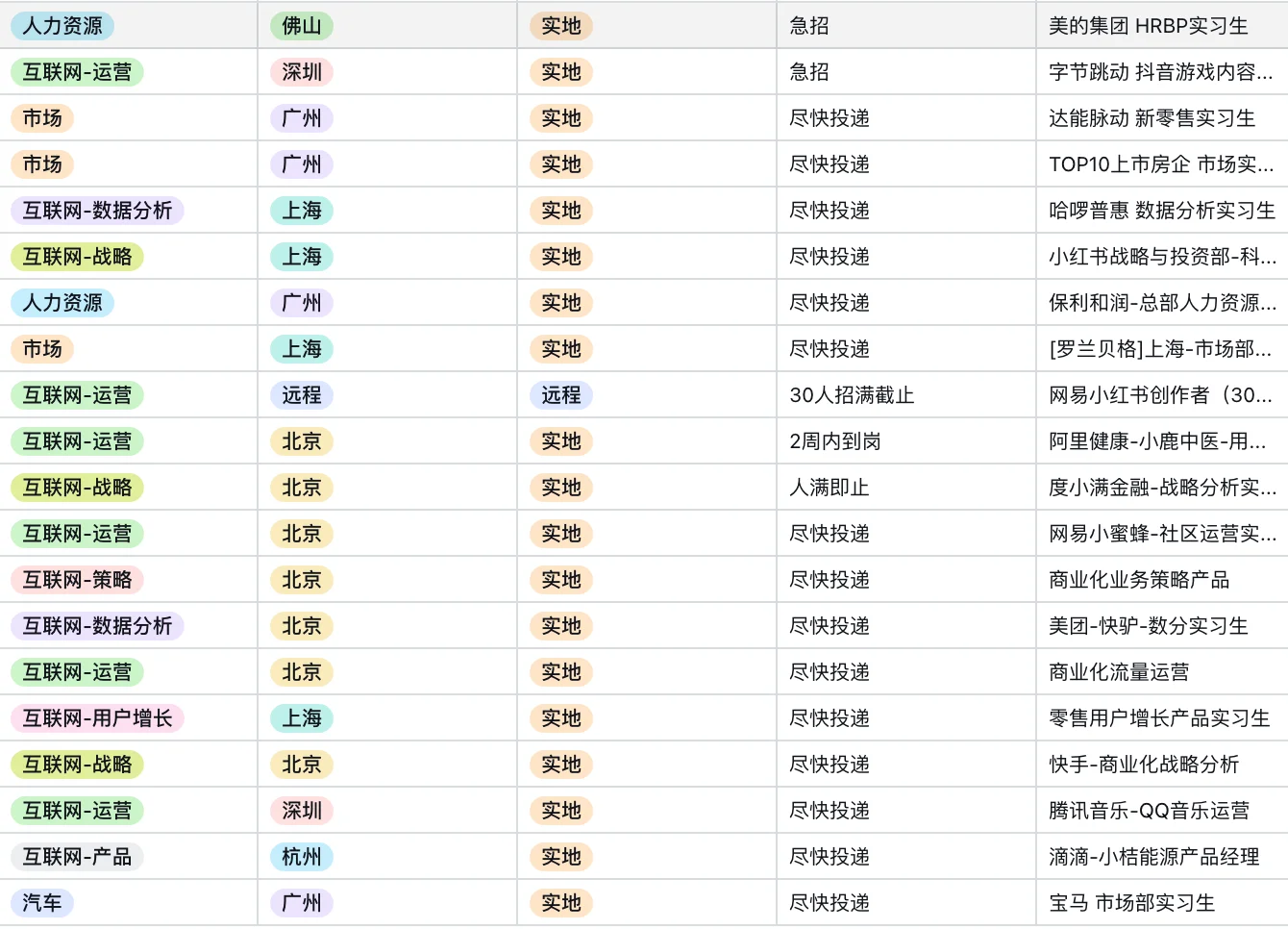This screenshot has height=929, width=1288.
Task: Click 市场 tag in the 达能脉动 row
Action: click(42, 118)
